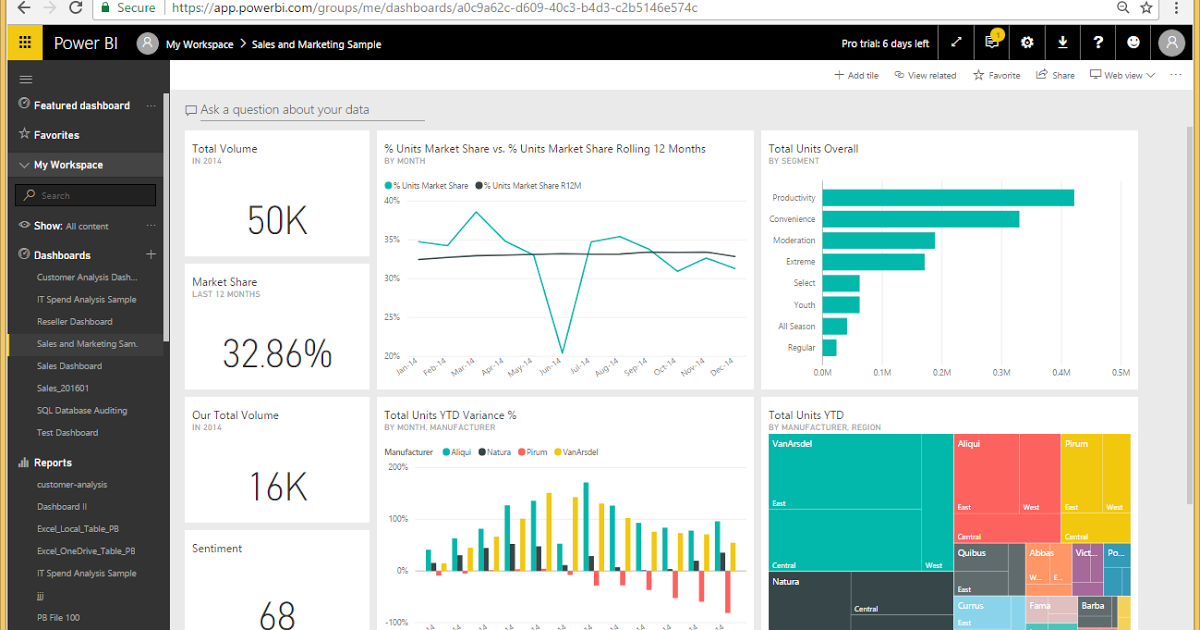This screenshot has width=1200, height=630.
Task: Open the feedback smiley menu
Action: (x=1133, y=43)
